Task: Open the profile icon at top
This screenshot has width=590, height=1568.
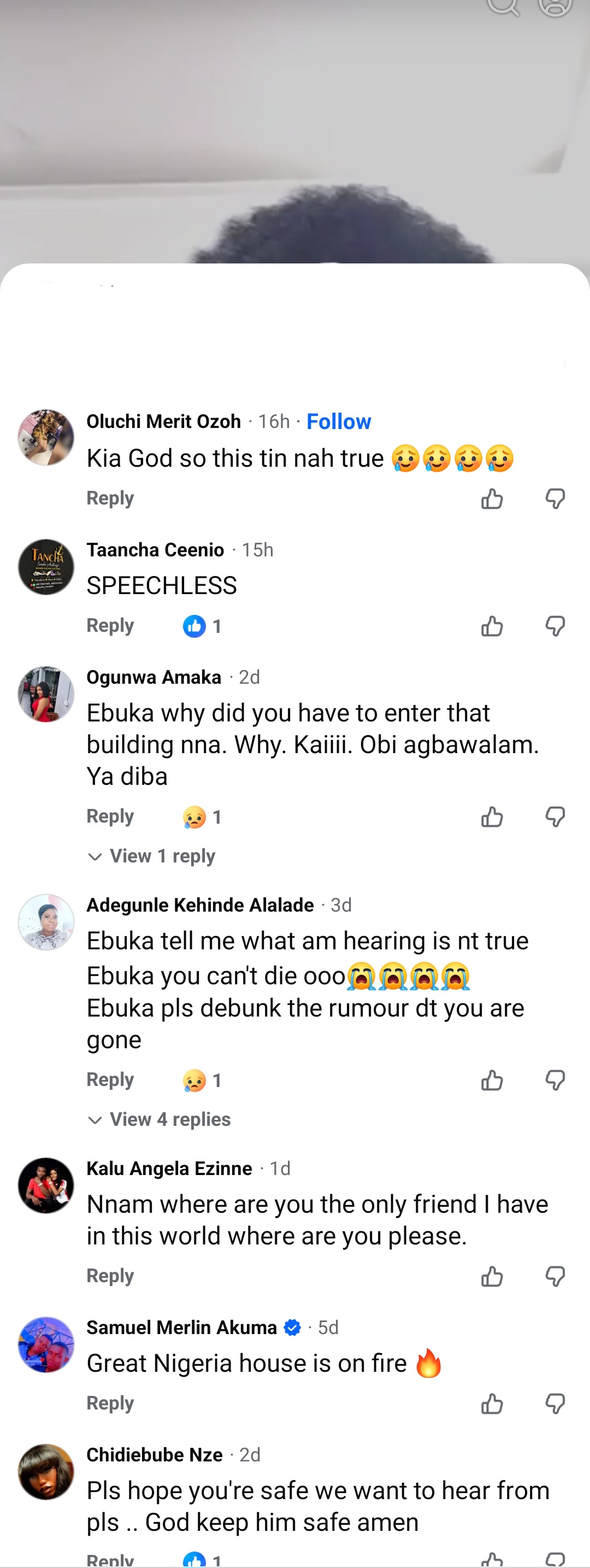Action: pyautogui.click(x=554, y=5)
